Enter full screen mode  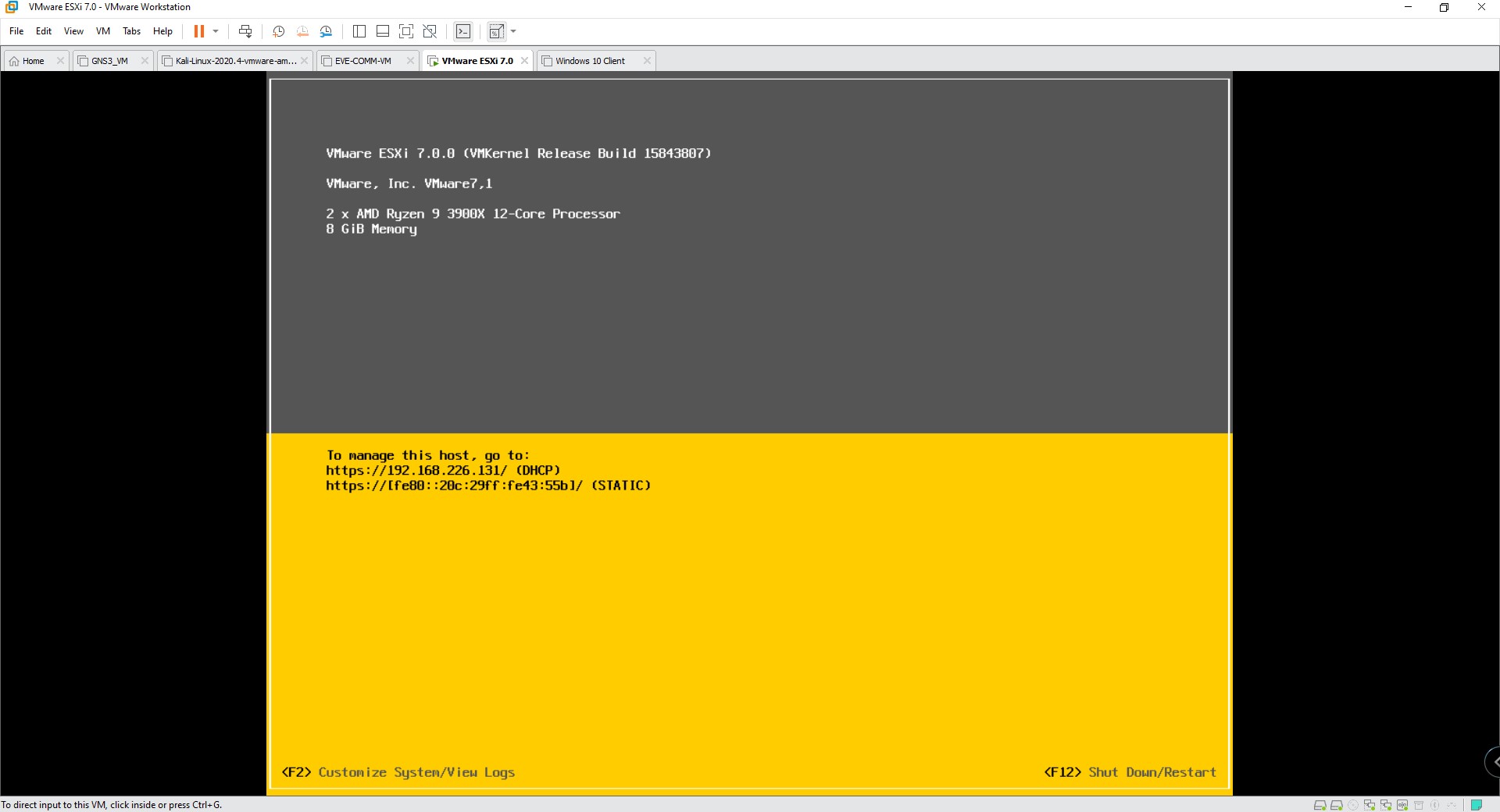click(x=406, y=31)
